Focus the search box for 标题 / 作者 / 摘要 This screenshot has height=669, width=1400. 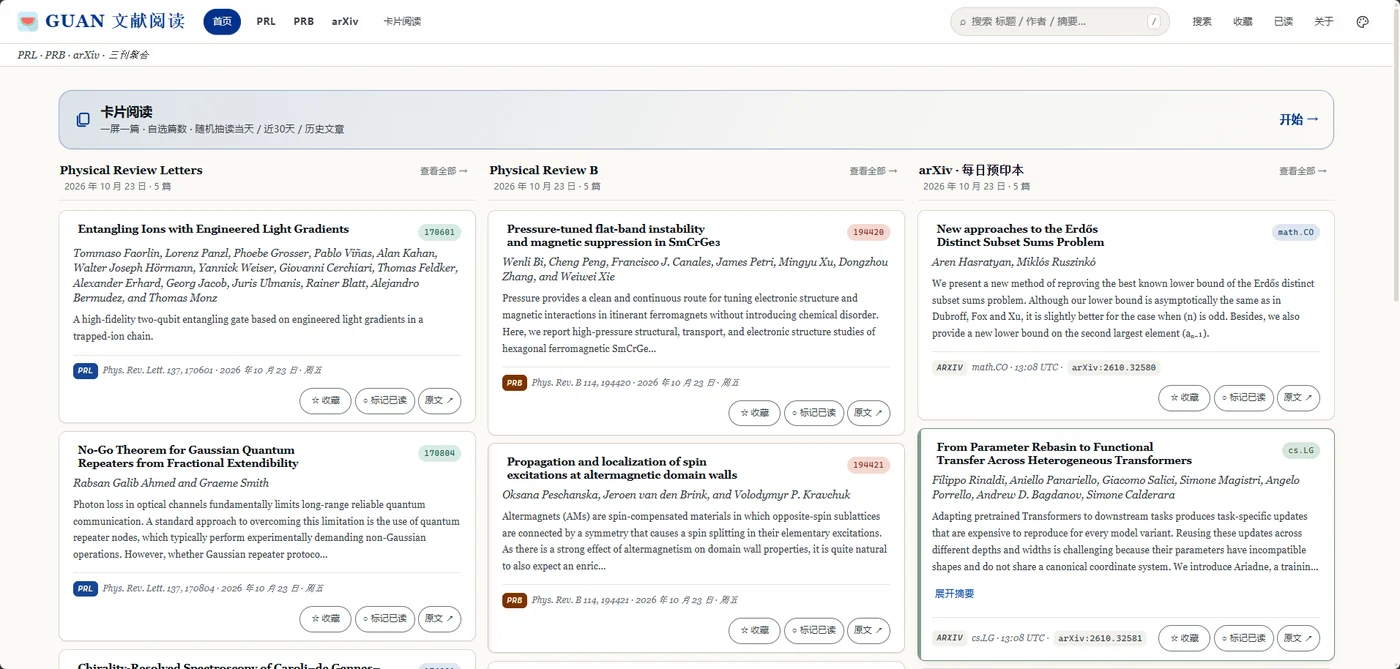point(1060,21)
